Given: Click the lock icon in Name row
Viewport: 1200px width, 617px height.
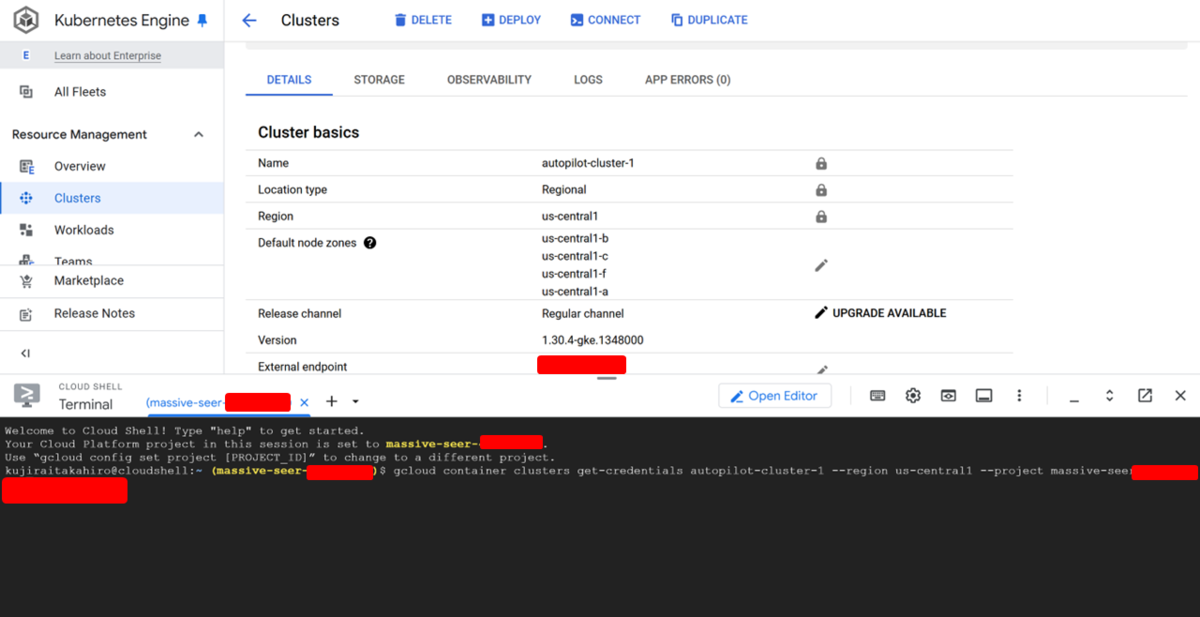Looking at the screenshot, I should (x=821, y=163).
